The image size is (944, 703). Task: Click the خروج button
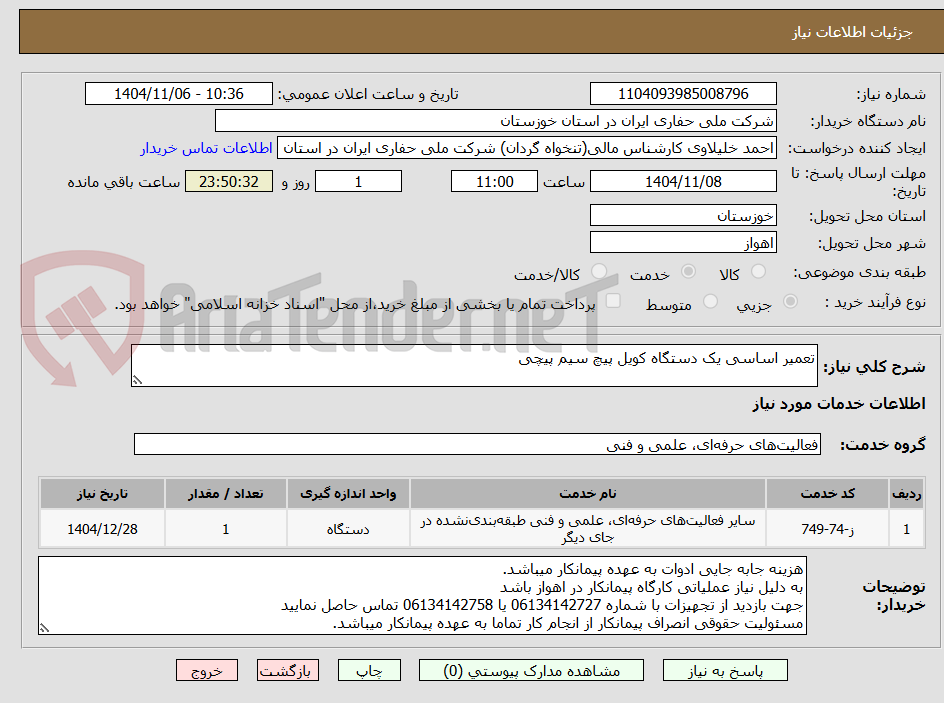click(x=207, y=670)
